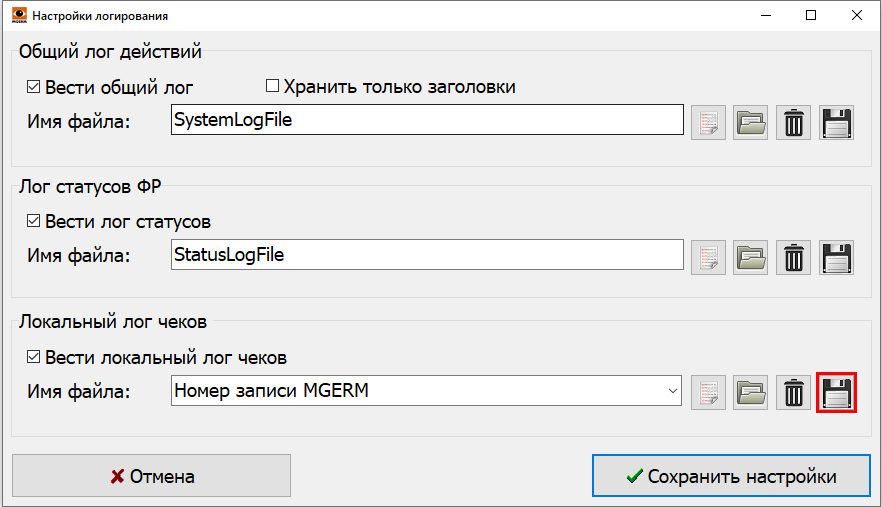View log document icon beside StatusLogFile field
The image size is (882, 507).
coord(708,257)
